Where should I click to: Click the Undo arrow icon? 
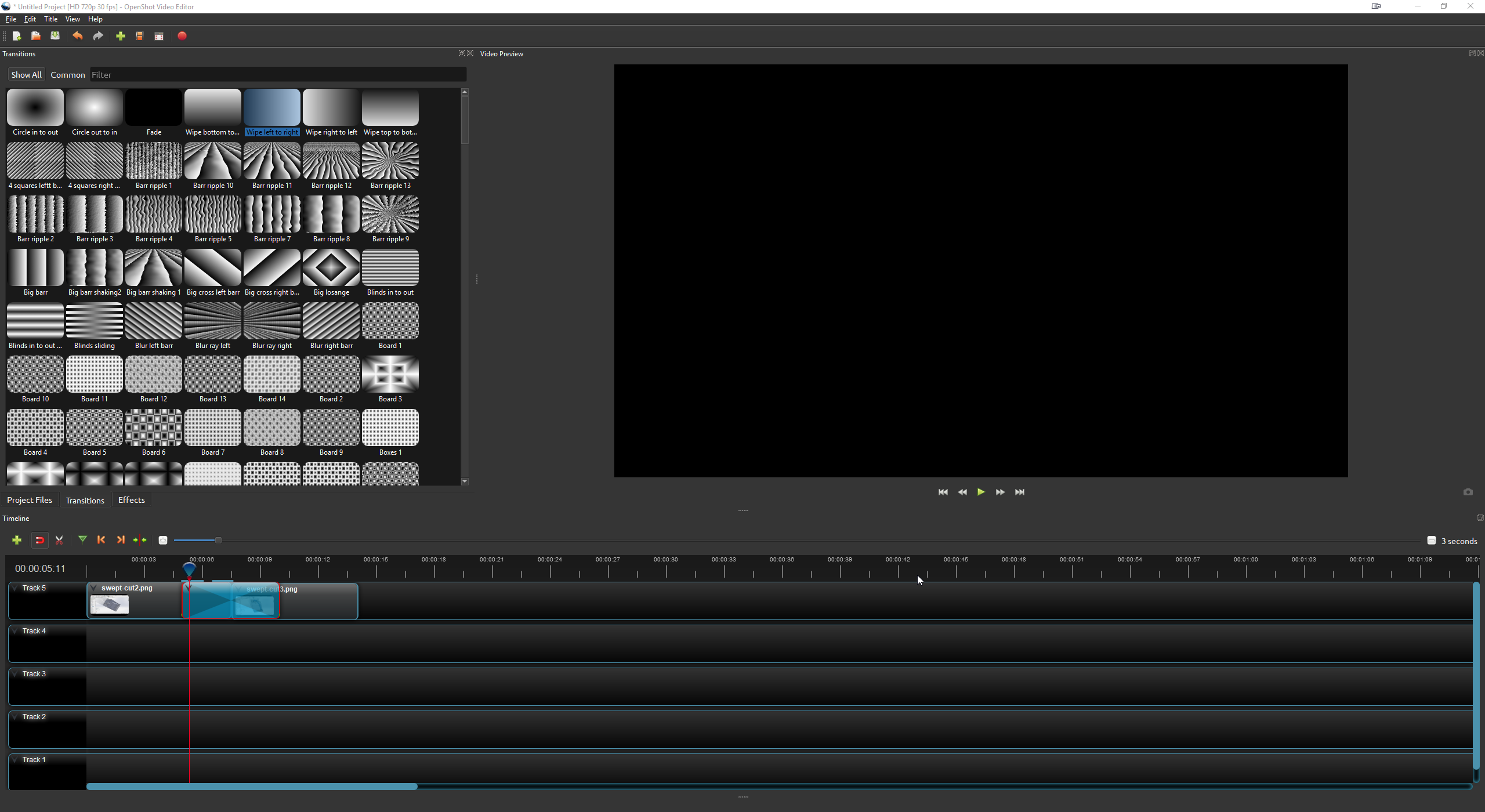click(x=77, y=36)
